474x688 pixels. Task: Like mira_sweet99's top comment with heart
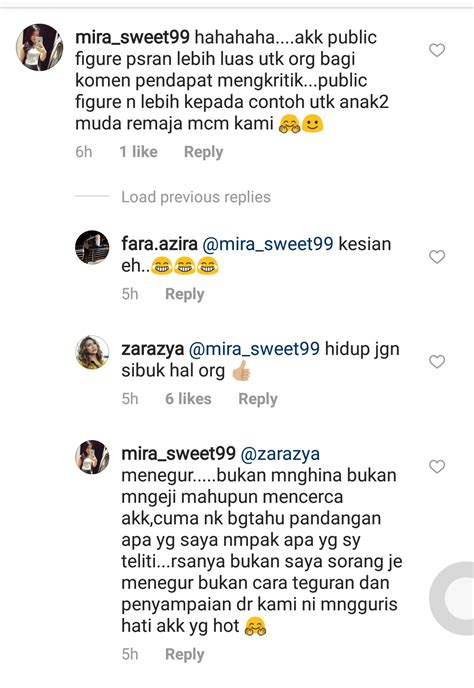437,50
